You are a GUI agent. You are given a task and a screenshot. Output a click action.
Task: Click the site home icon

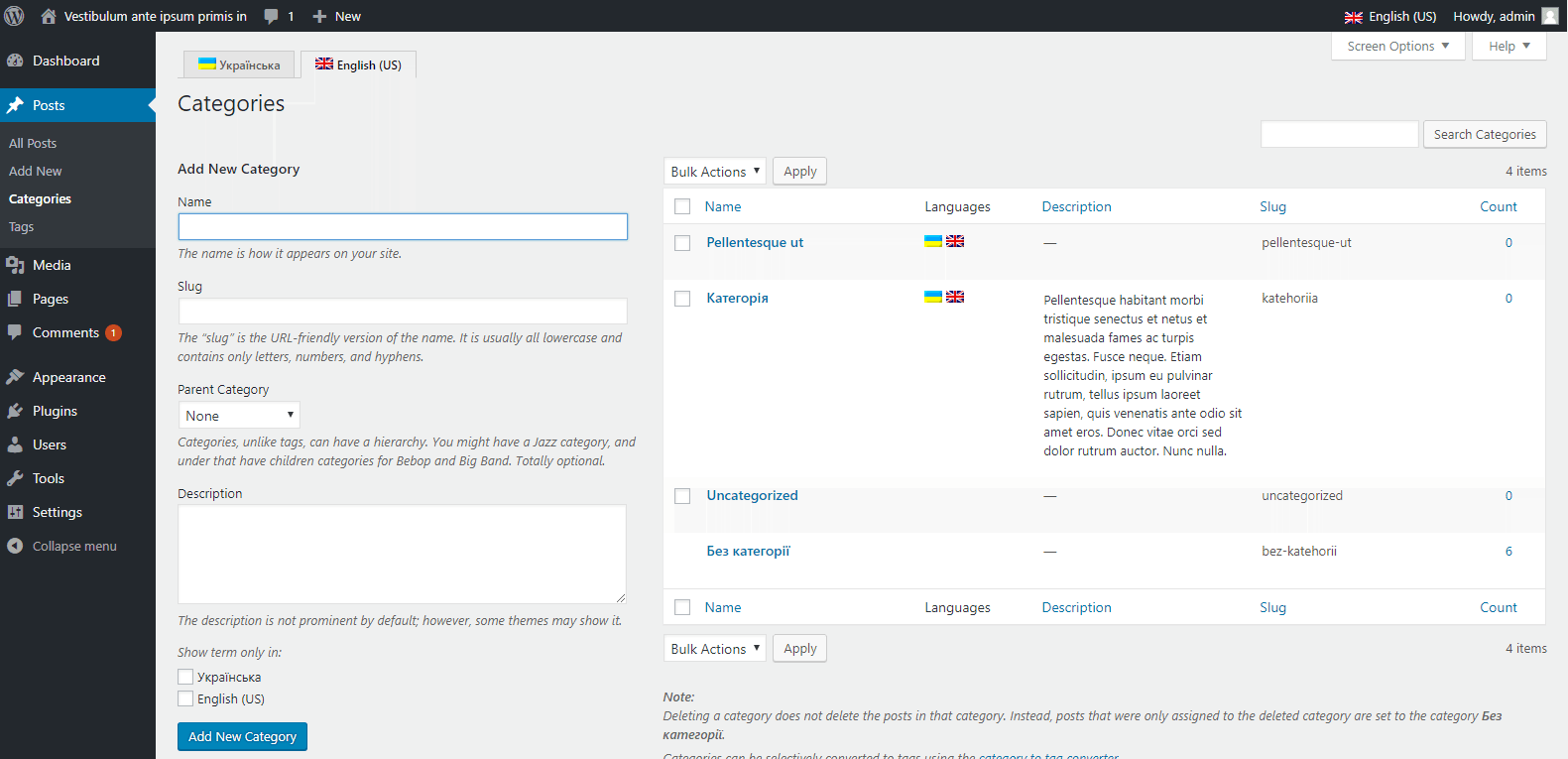(x=48, y=16)
